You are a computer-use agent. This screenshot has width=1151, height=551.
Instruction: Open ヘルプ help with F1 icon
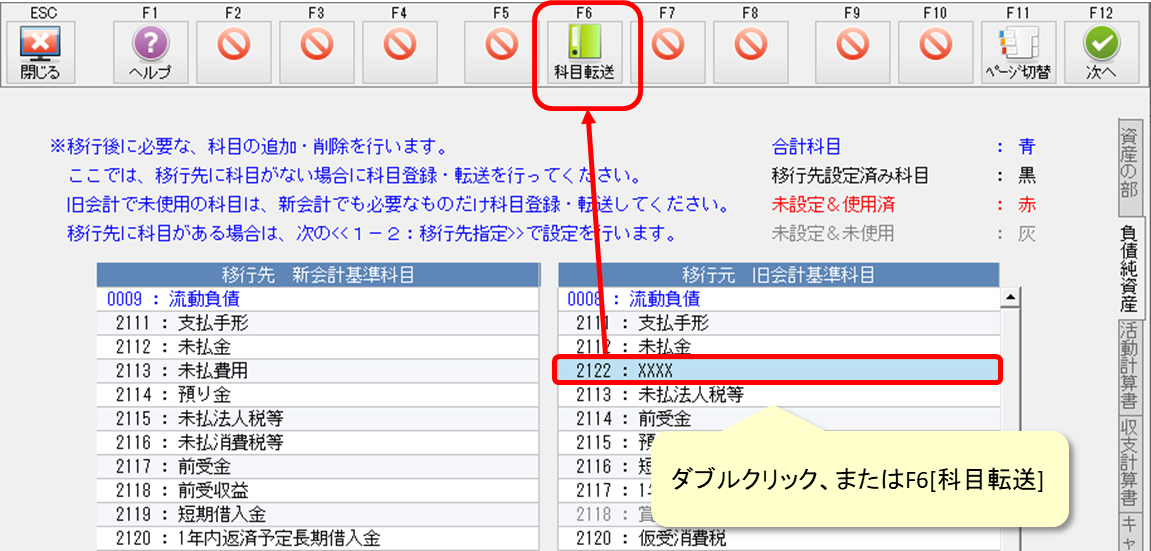click(x=150, y=52)
